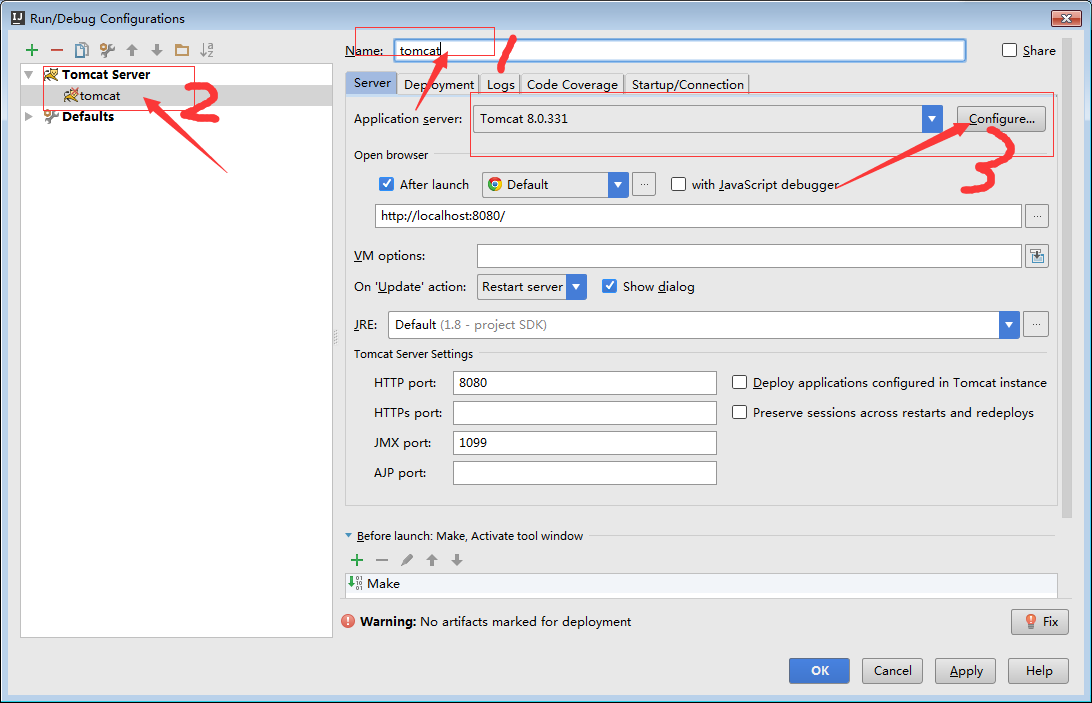Screen dimensions: 1092x703
Task: Add a new configuration with the plus icon
Action: [x=31, y=50]
